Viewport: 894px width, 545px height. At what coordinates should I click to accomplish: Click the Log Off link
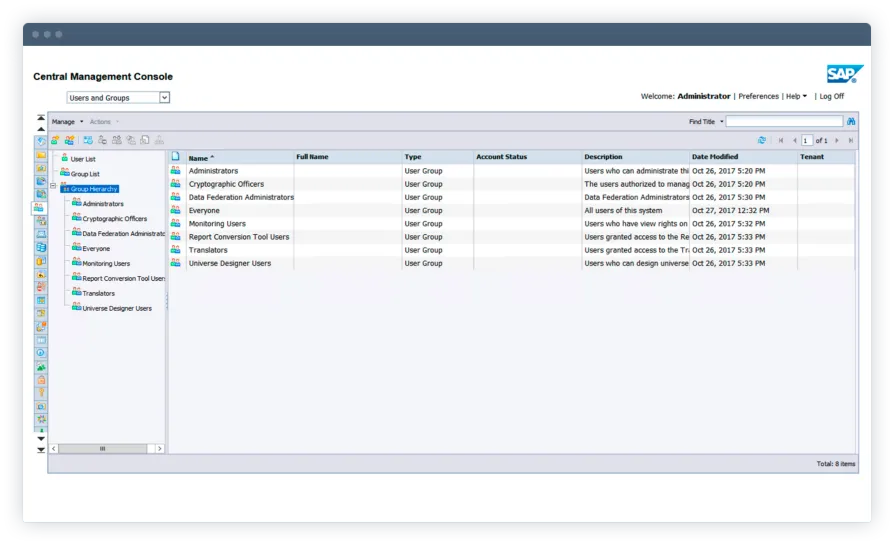tap(831, 97)
